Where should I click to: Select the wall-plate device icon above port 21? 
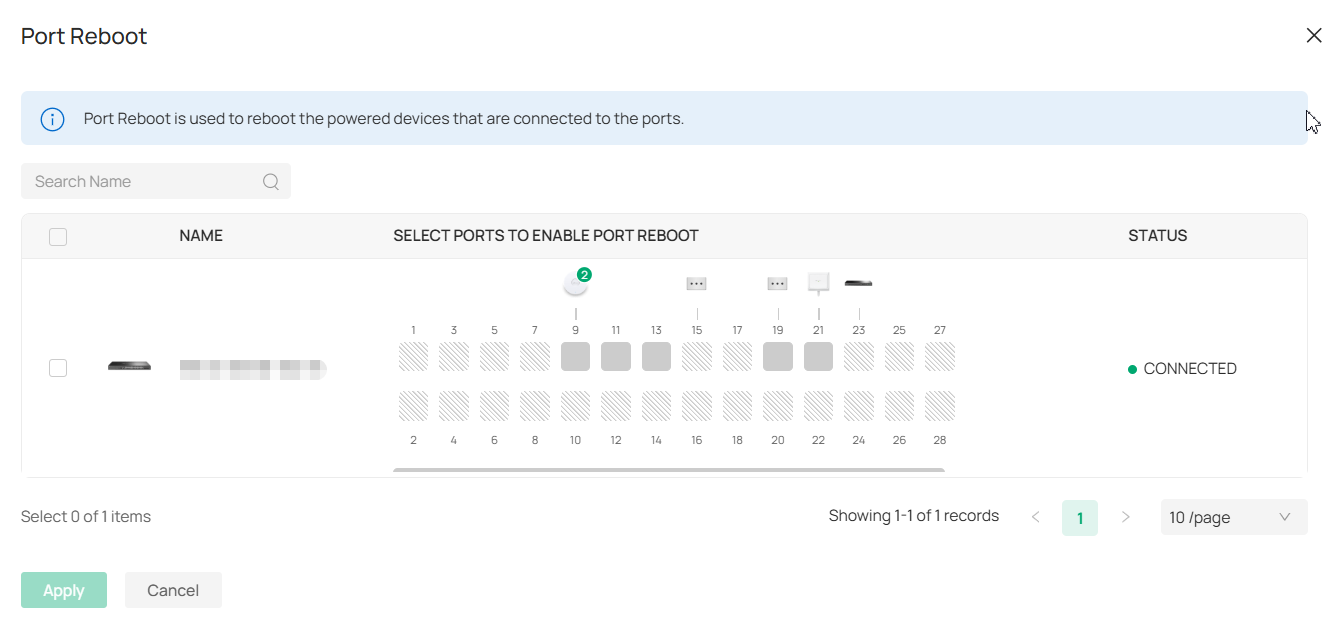818,282
